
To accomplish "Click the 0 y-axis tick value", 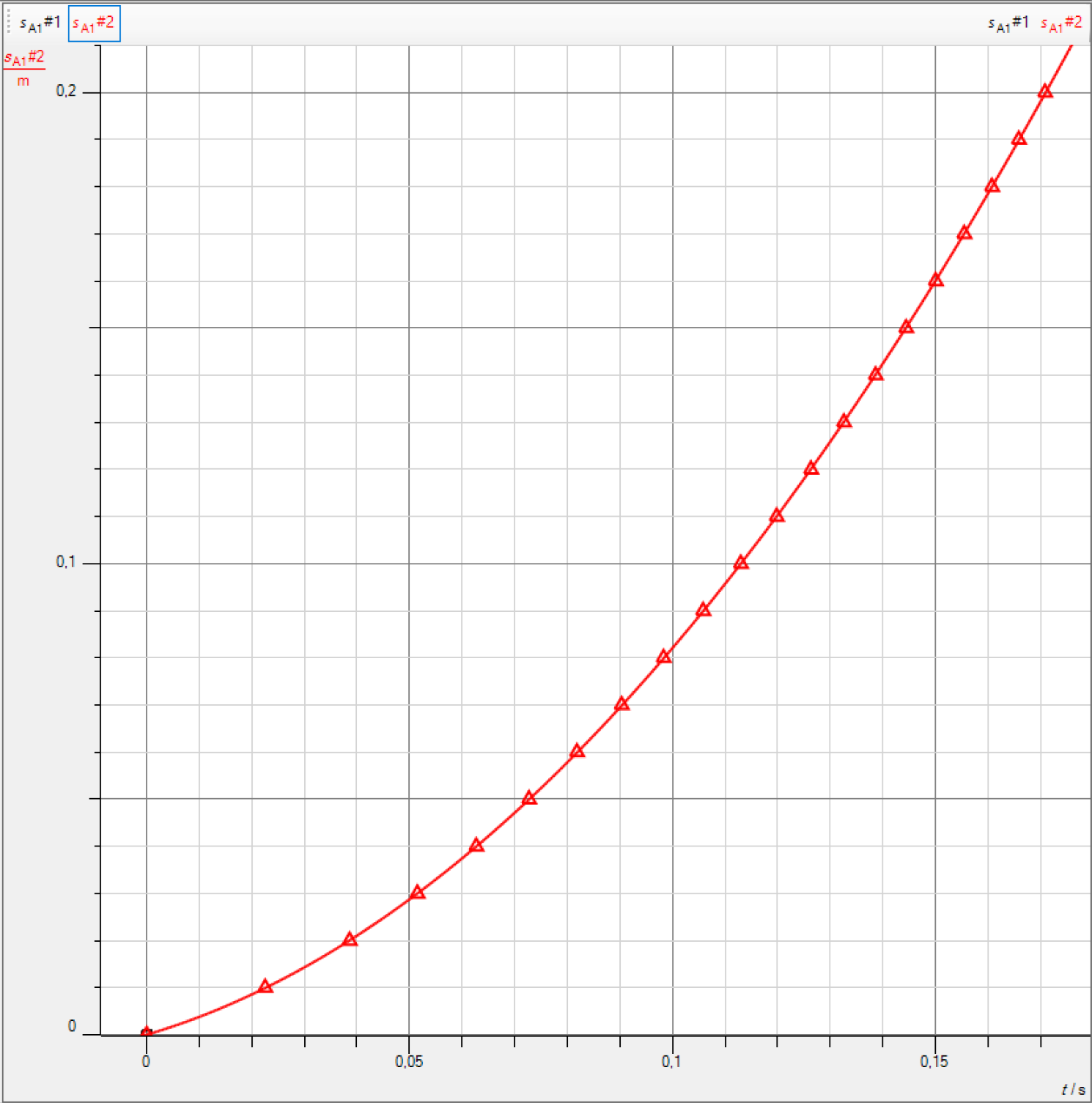I will click(x=72, y=1027).
